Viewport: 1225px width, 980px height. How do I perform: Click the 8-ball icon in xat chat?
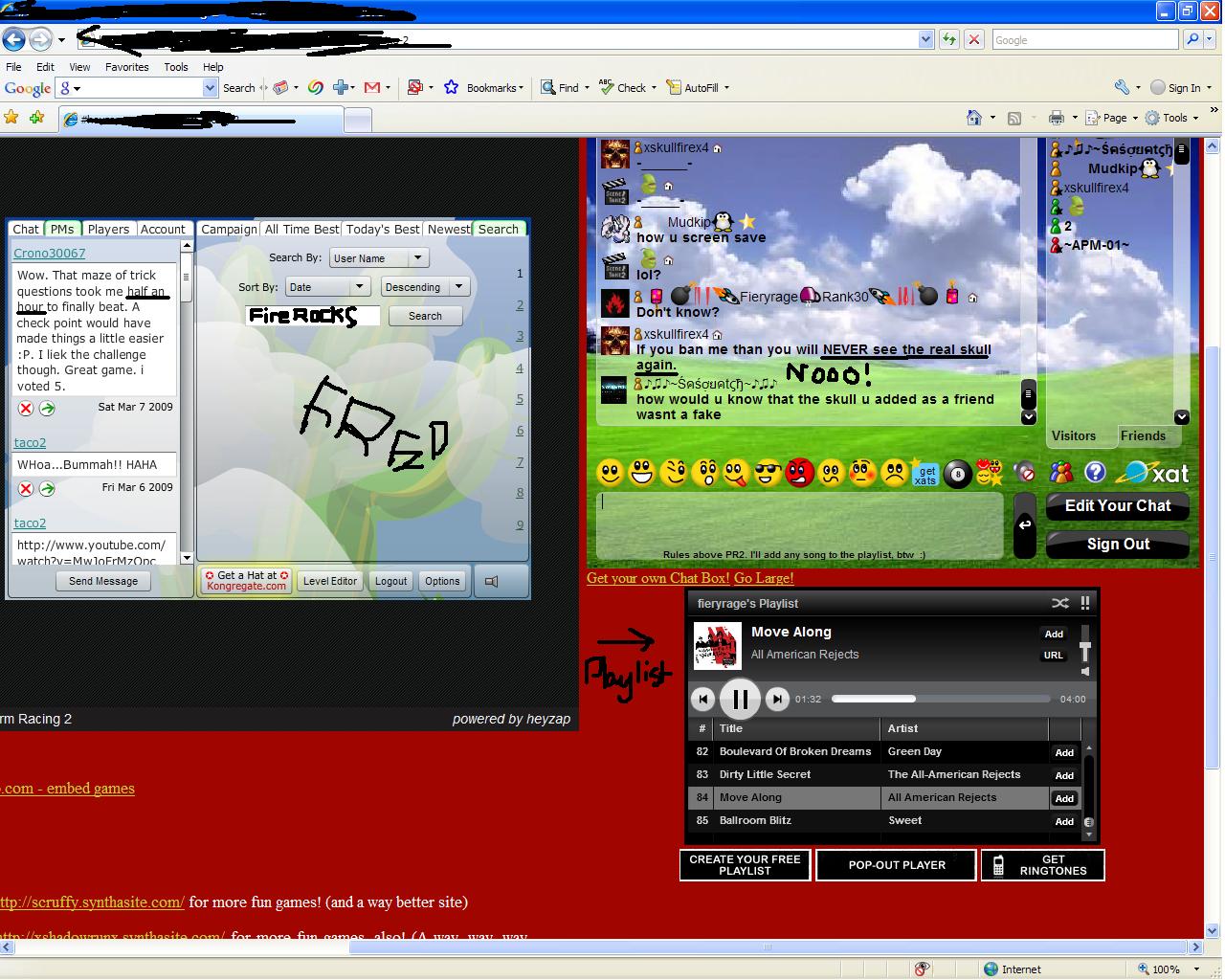click(958, 474)
